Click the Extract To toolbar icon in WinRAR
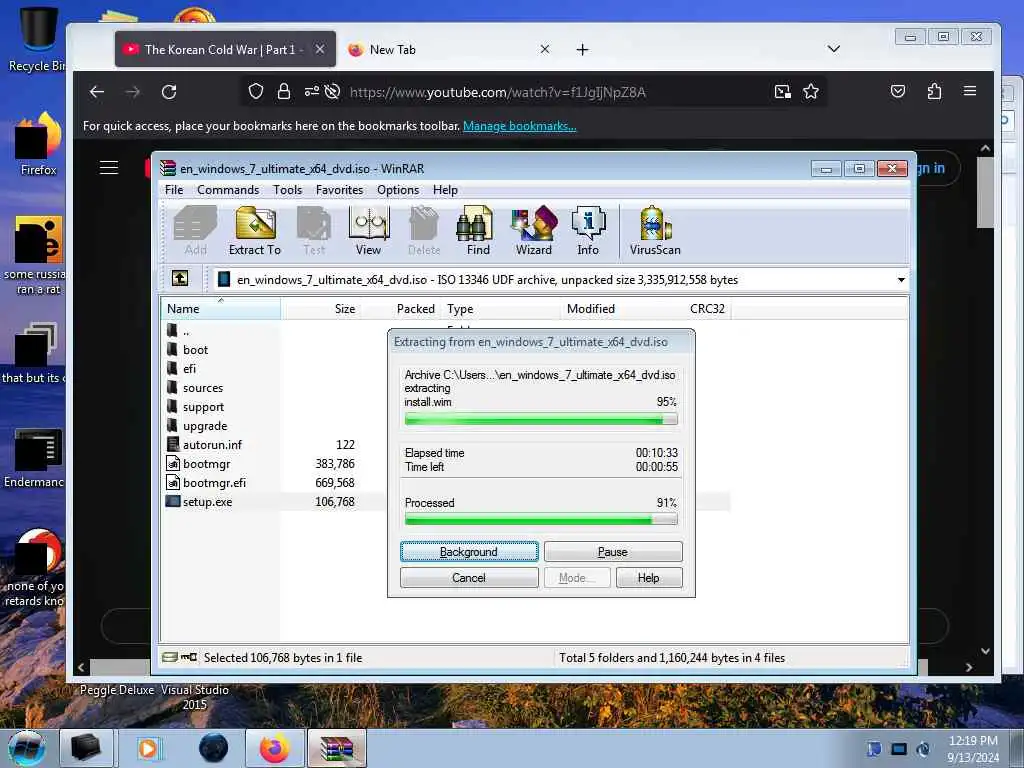 (x=255, y=231)
